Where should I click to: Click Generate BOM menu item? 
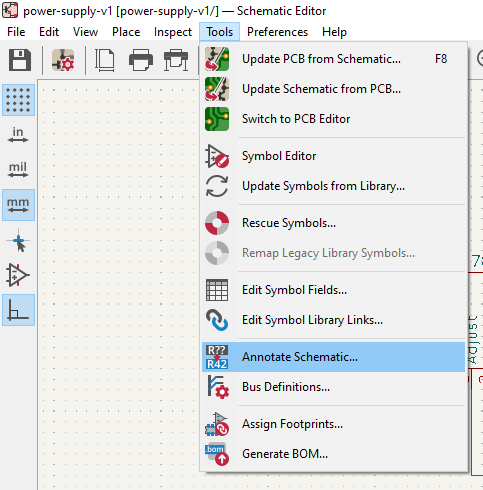(x=333, y=454)
